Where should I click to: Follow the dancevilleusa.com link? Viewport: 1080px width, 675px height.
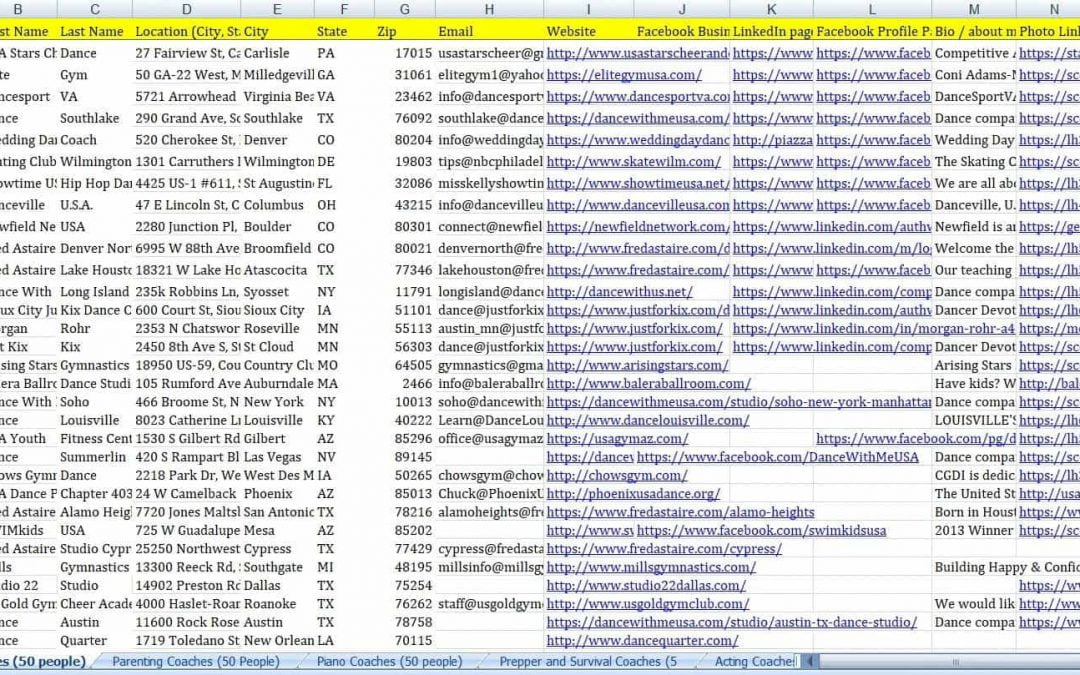[x=637, y=205]
